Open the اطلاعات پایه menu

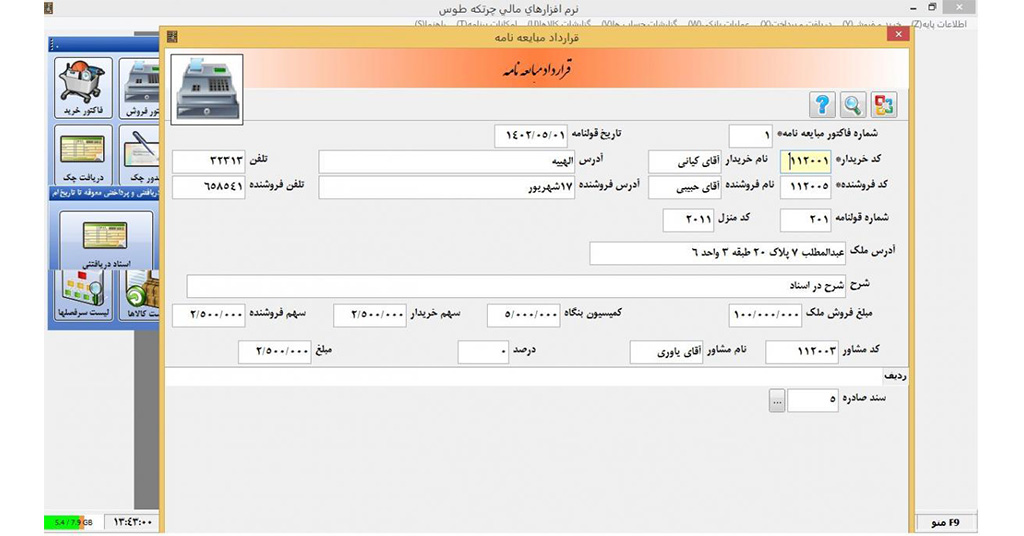[938, 24]
